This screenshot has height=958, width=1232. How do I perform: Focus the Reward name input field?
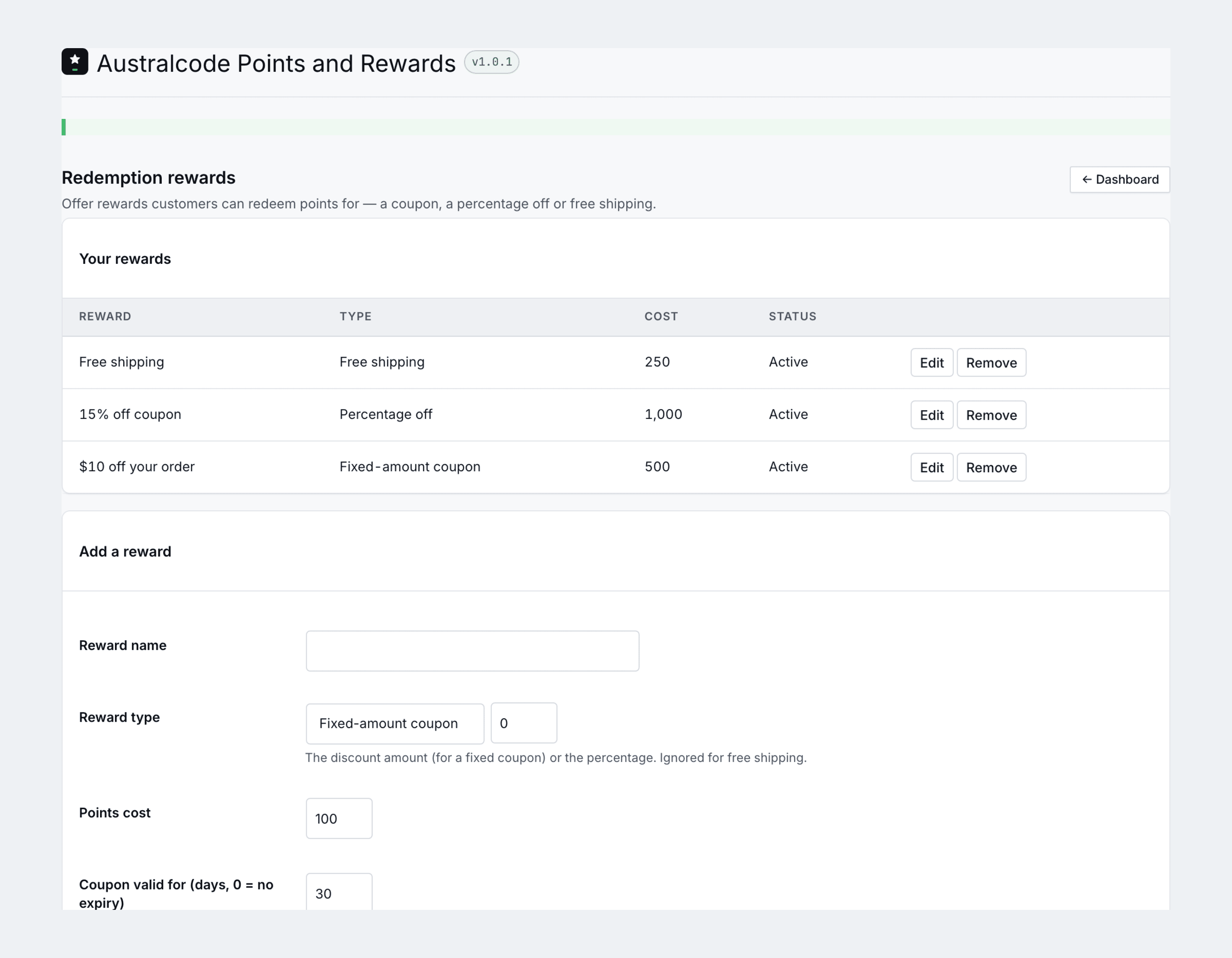[472, 651]
